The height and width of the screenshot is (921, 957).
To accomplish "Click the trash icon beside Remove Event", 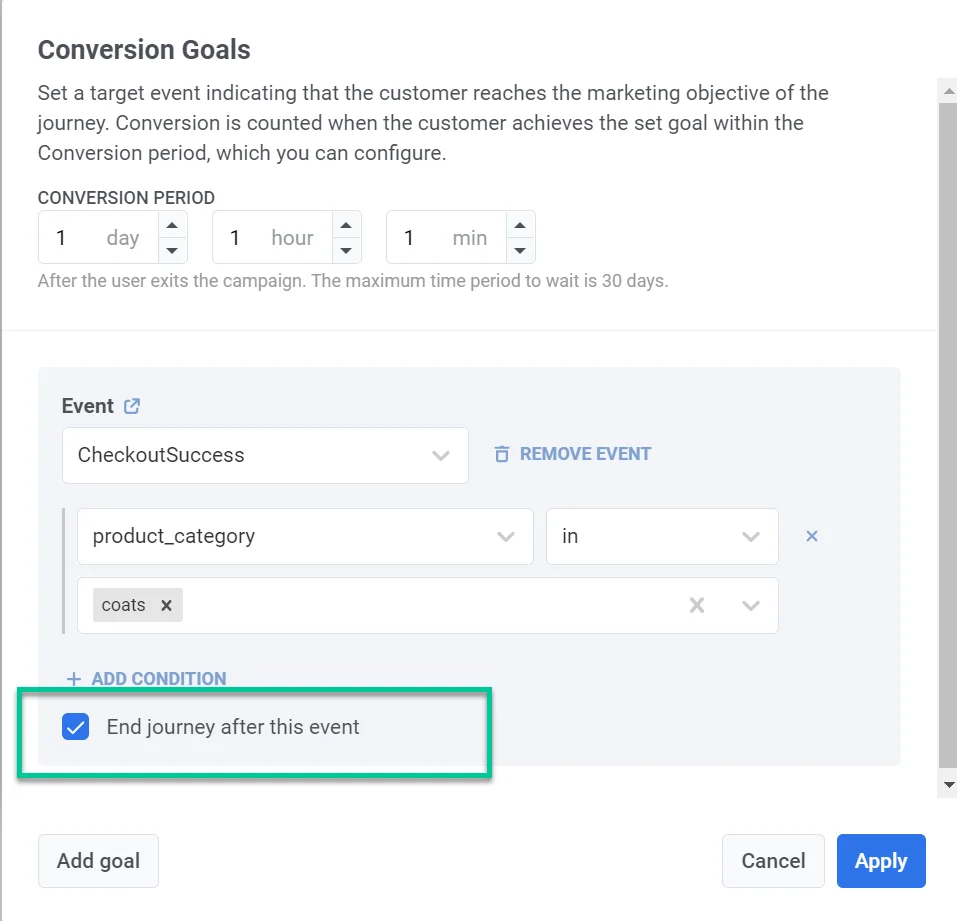I will 502,454.
